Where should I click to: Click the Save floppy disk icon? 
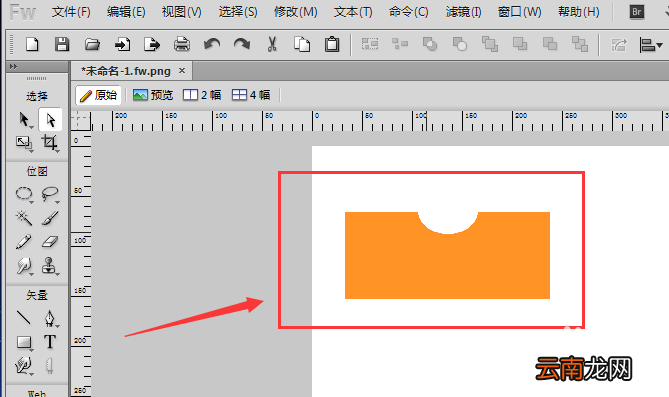point(62,44)
